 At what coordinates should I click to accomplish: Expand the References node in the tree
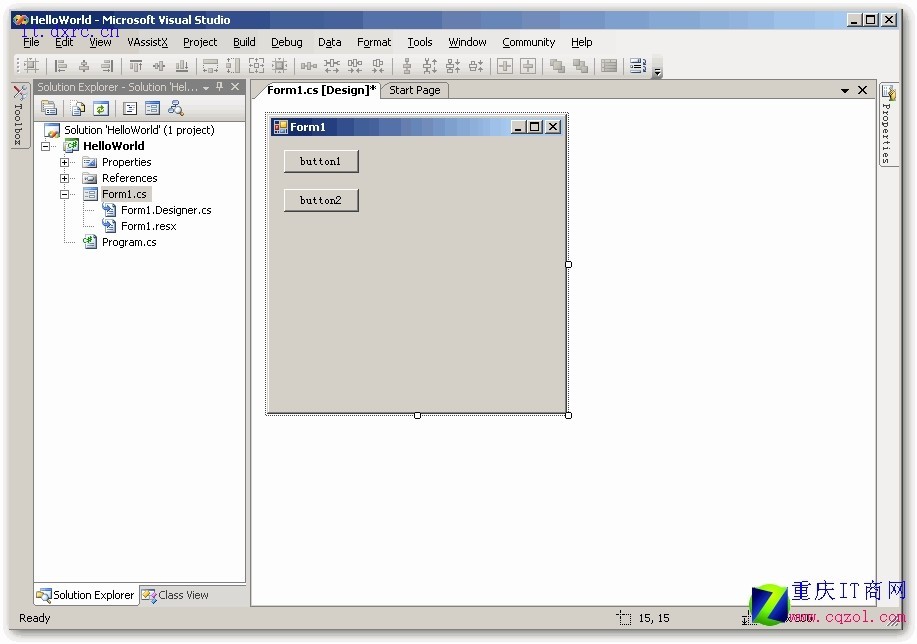[x=65, y=178]
